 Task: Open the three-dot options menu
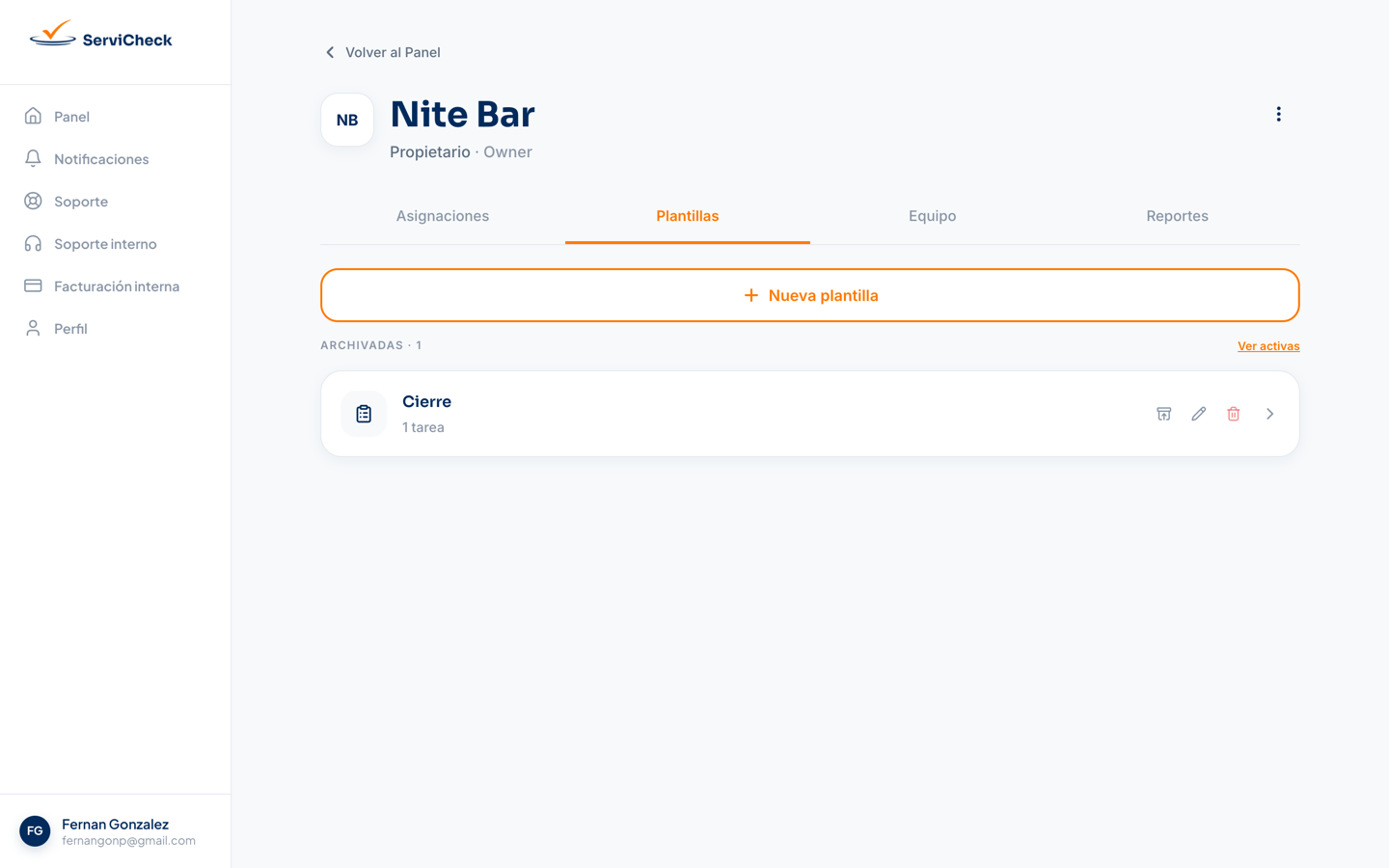click(x=1279, y=114)
